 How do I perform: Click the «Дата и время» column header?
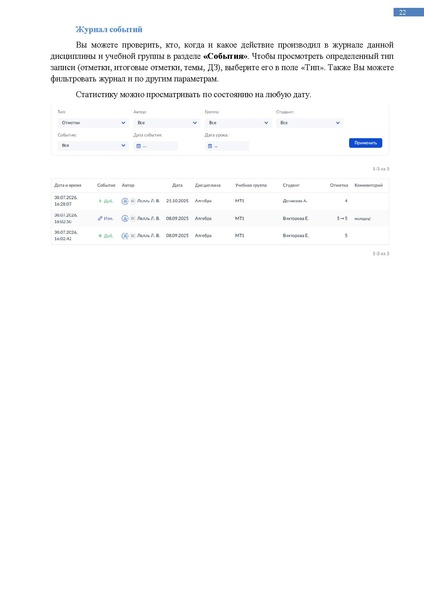(67, 185)
